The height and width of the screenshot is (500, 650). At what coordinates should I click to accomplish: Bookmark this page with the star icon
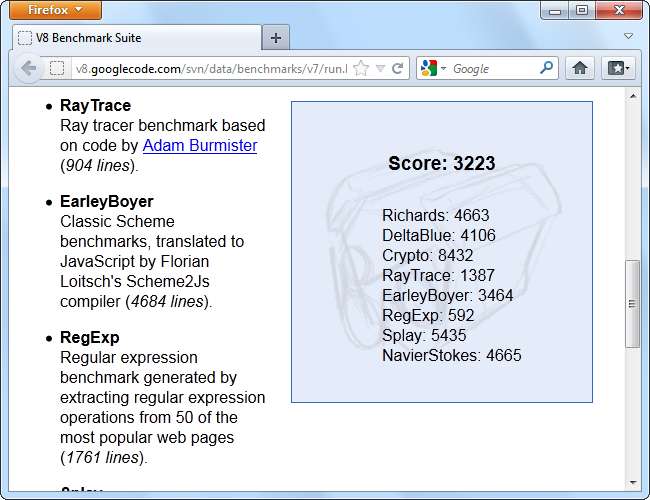361,69
